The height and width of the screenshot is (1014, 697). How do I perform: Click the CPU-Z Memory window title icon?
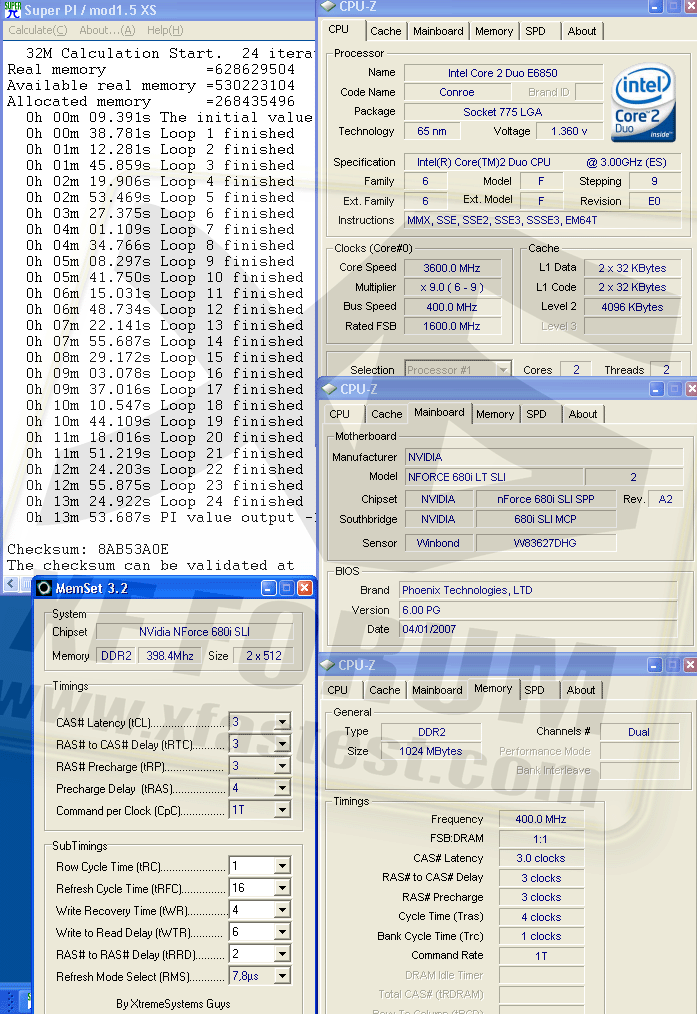pyautogui.click(x=328, y=665)
